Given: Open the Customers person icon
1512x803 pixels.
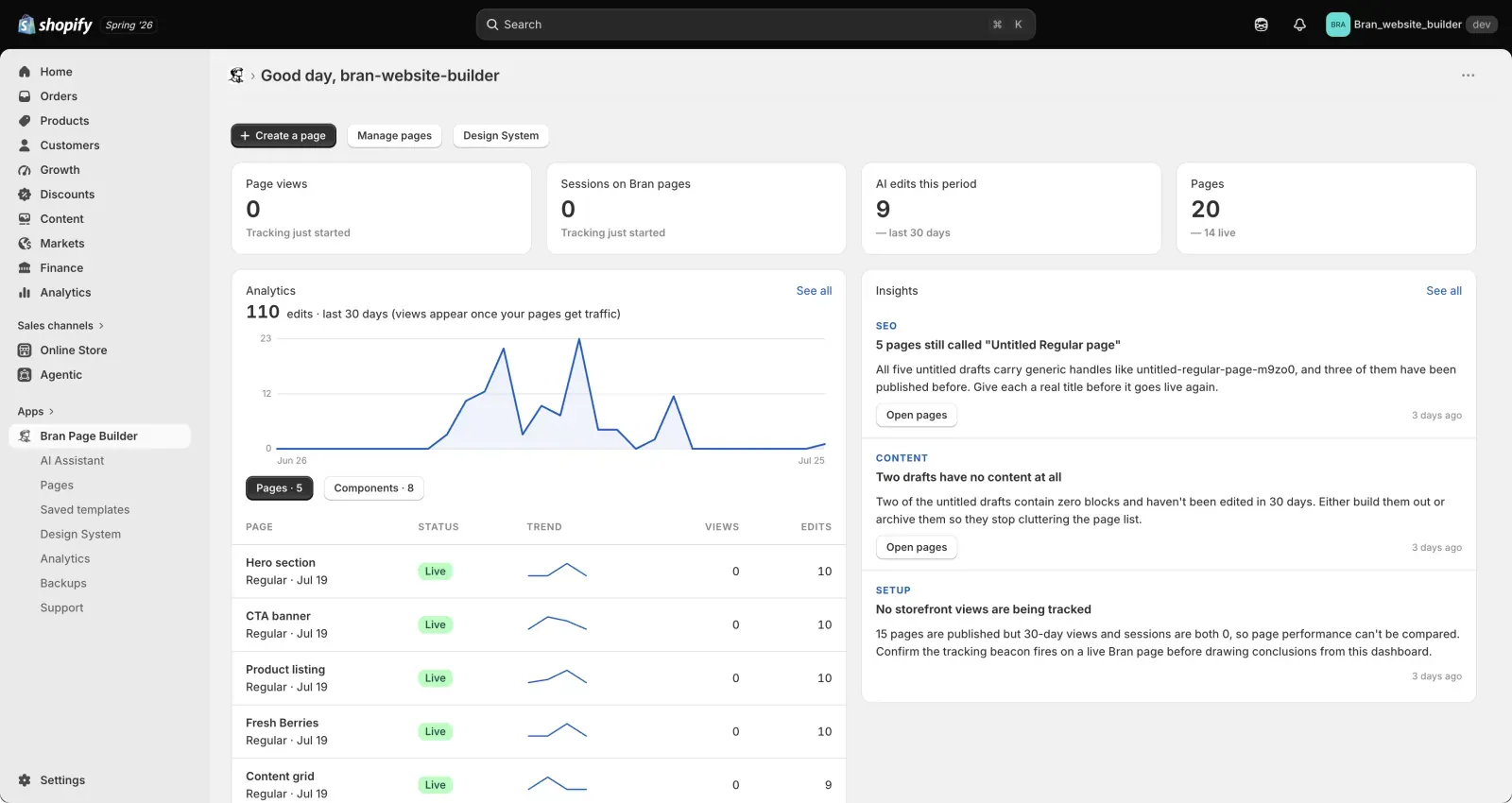Looking at the screenshot, I should click(25, 145).
